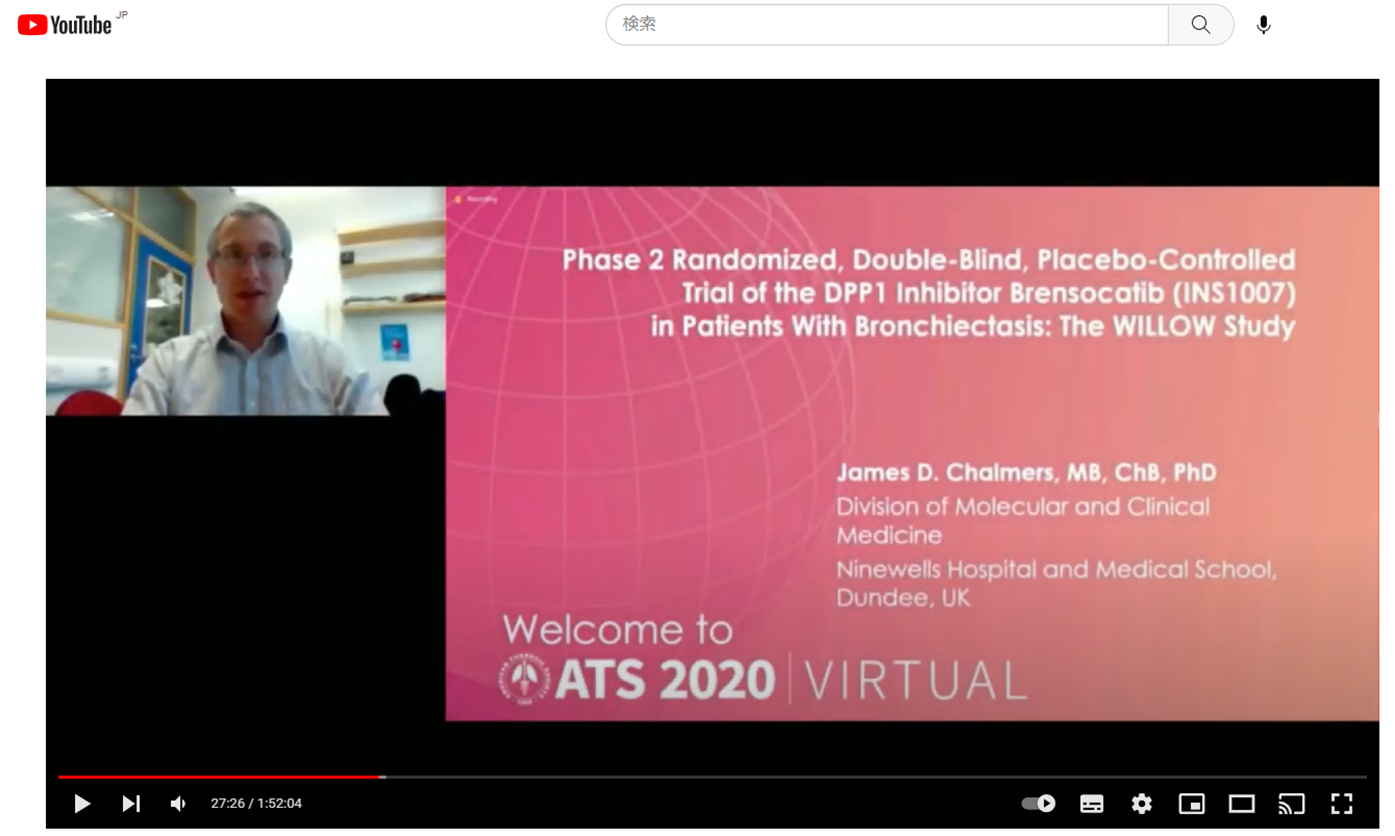
Task: Switch to miniplayer mode
Action: coord(1192,804)
